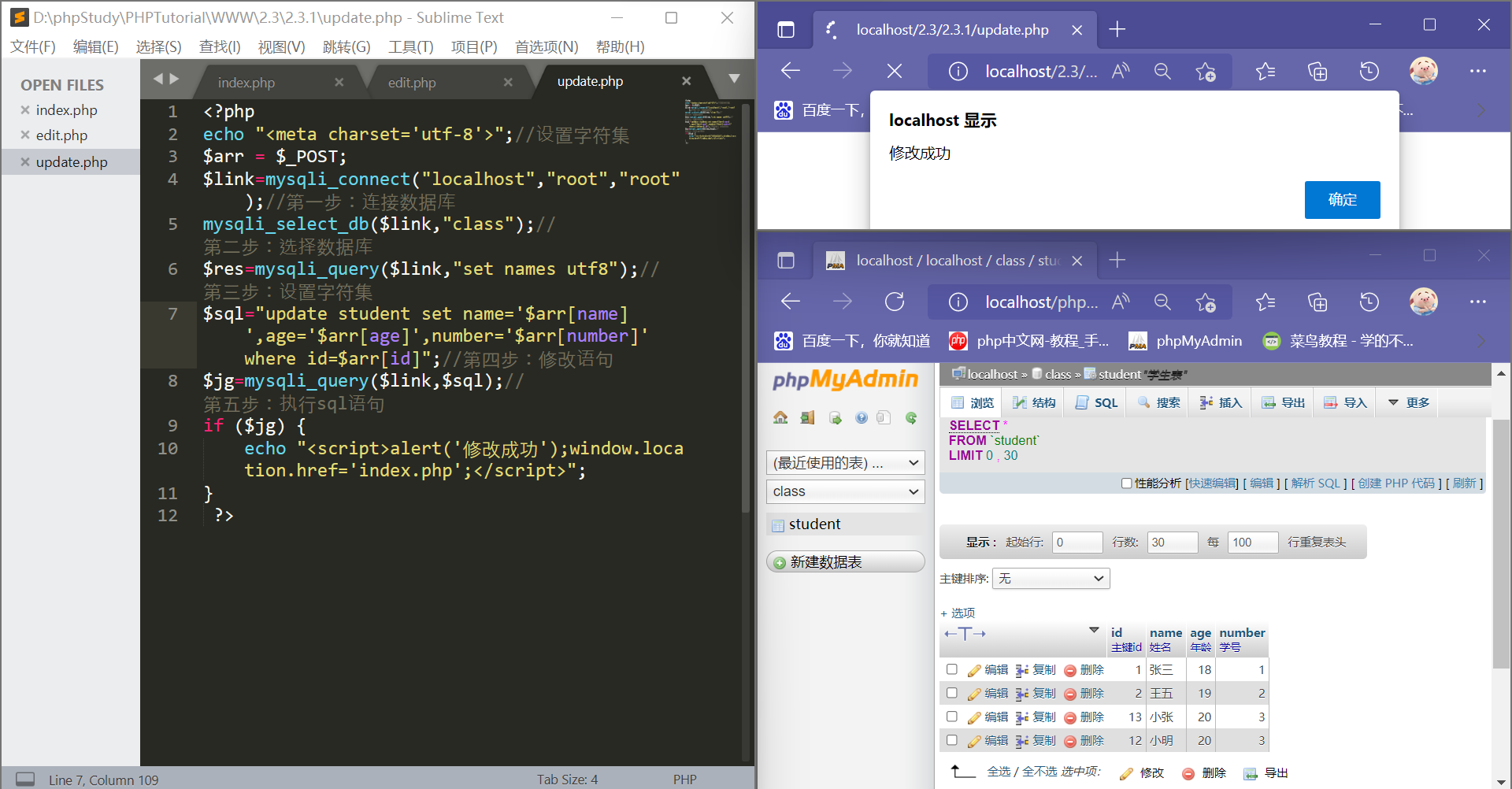This screenshot has width=1512, height=789.
Task: Expand the + 选项 options section
Action: click(x=958, y=613)
